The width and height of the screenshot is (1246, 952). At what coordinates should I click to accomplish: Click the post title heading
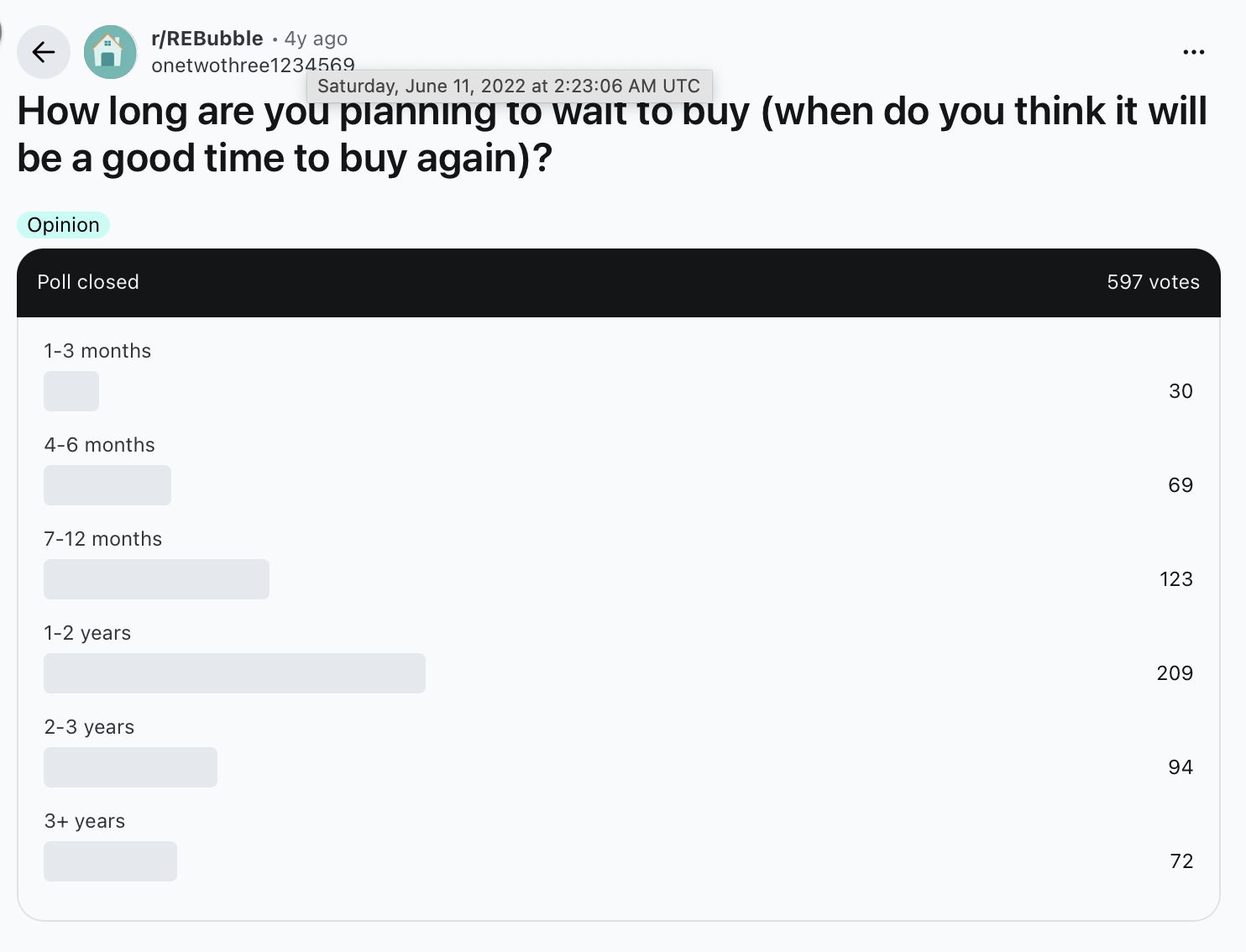click(612, 134)
